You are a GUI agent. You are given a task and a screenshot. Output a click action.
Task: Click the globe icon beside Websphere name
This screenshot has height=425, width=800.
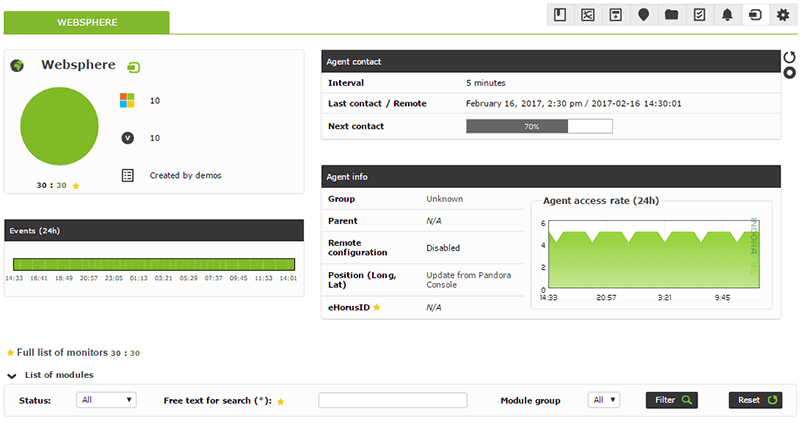pyautogui.click(x=17, y=65)
